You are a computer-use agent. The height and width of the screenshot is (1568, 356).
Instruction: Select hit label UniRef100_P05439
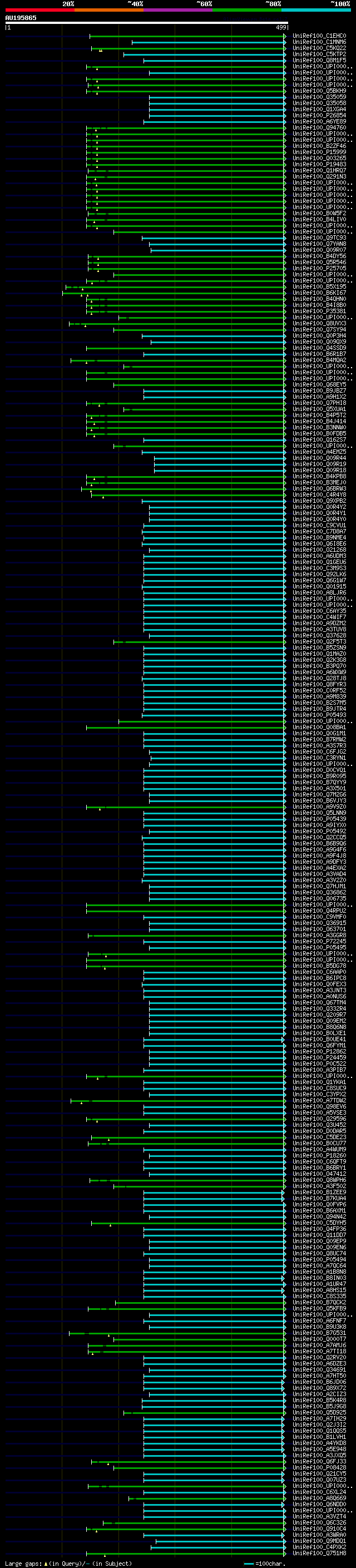click(319, 819)
